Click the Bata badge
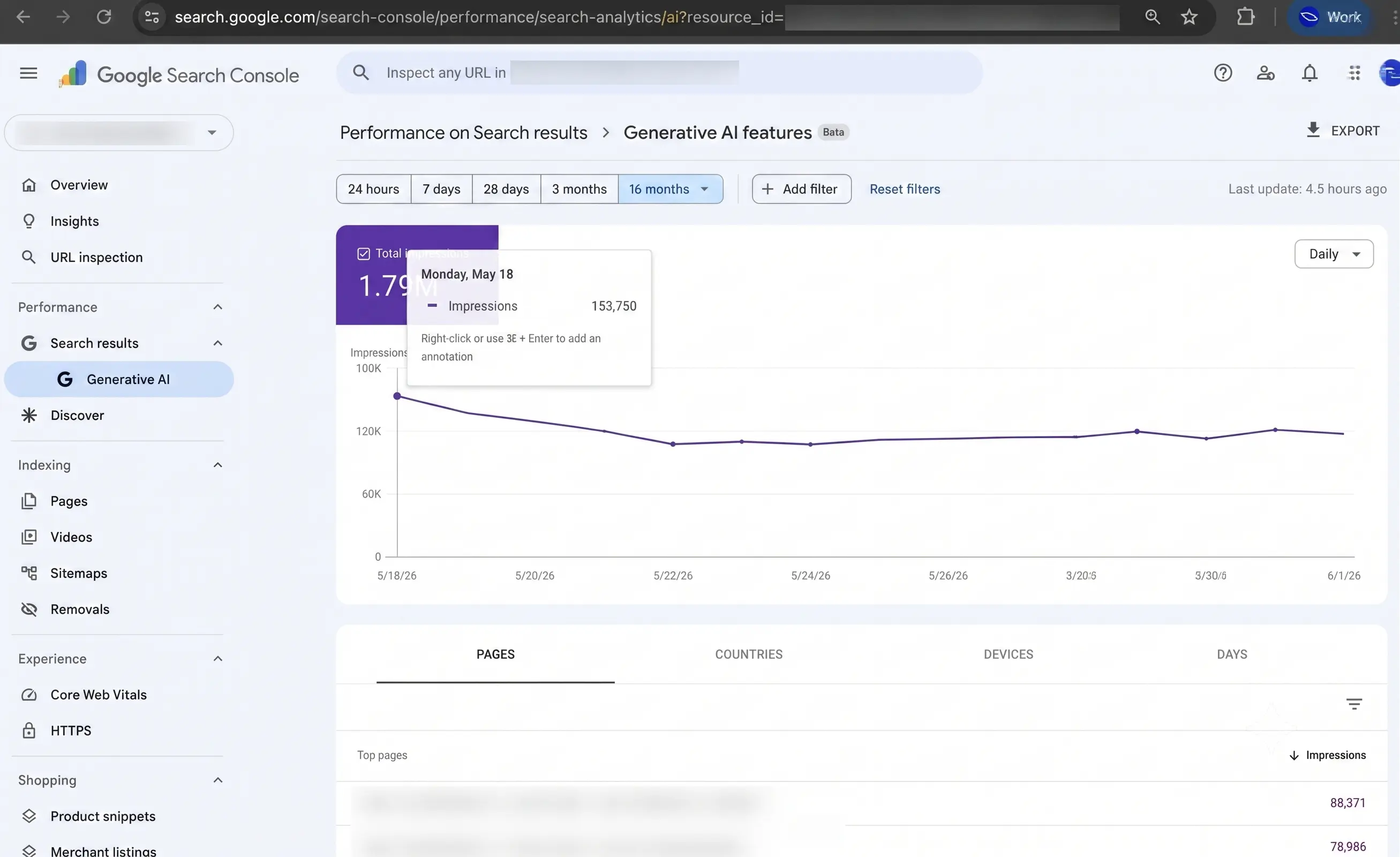 coord(833,132)
